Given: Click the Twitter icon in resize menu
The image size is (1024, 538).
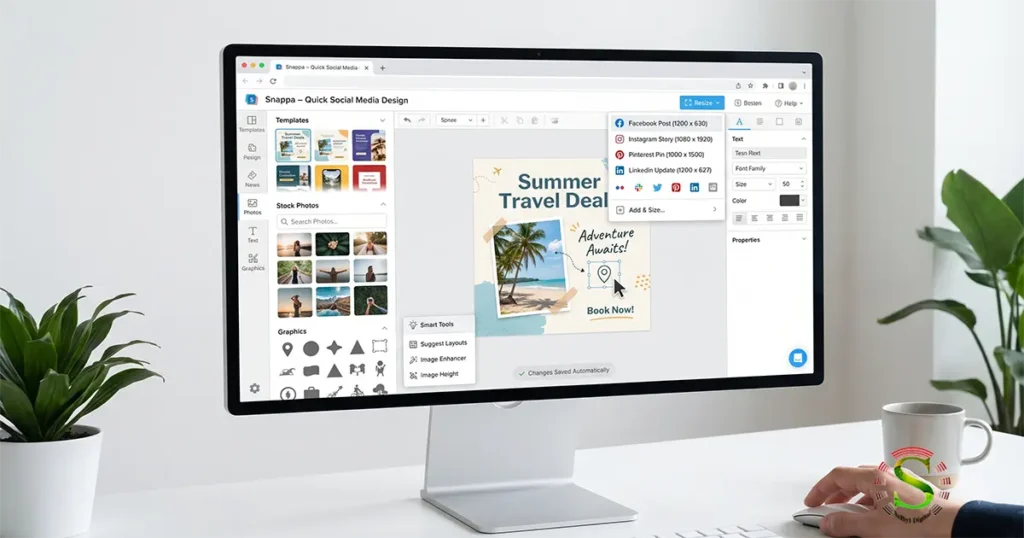Looking at the screenshot, I should pyautogui.click(x=657, y=187).
